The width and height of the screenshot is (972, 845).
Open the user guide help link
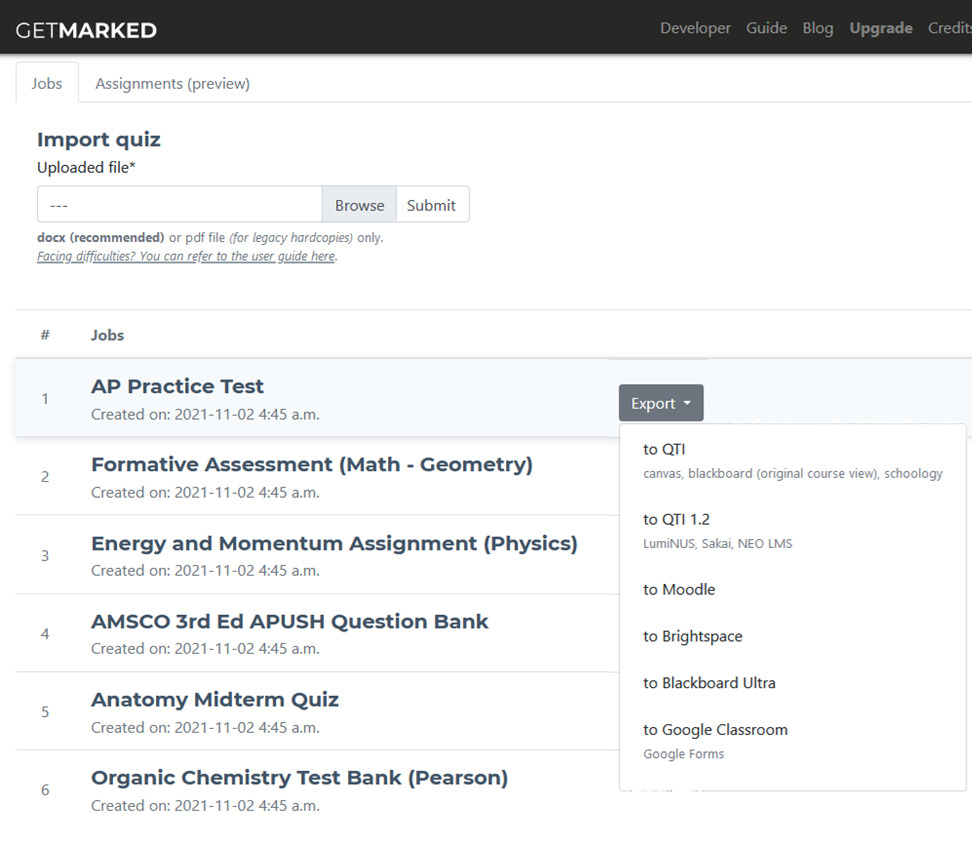pos(186,256)
